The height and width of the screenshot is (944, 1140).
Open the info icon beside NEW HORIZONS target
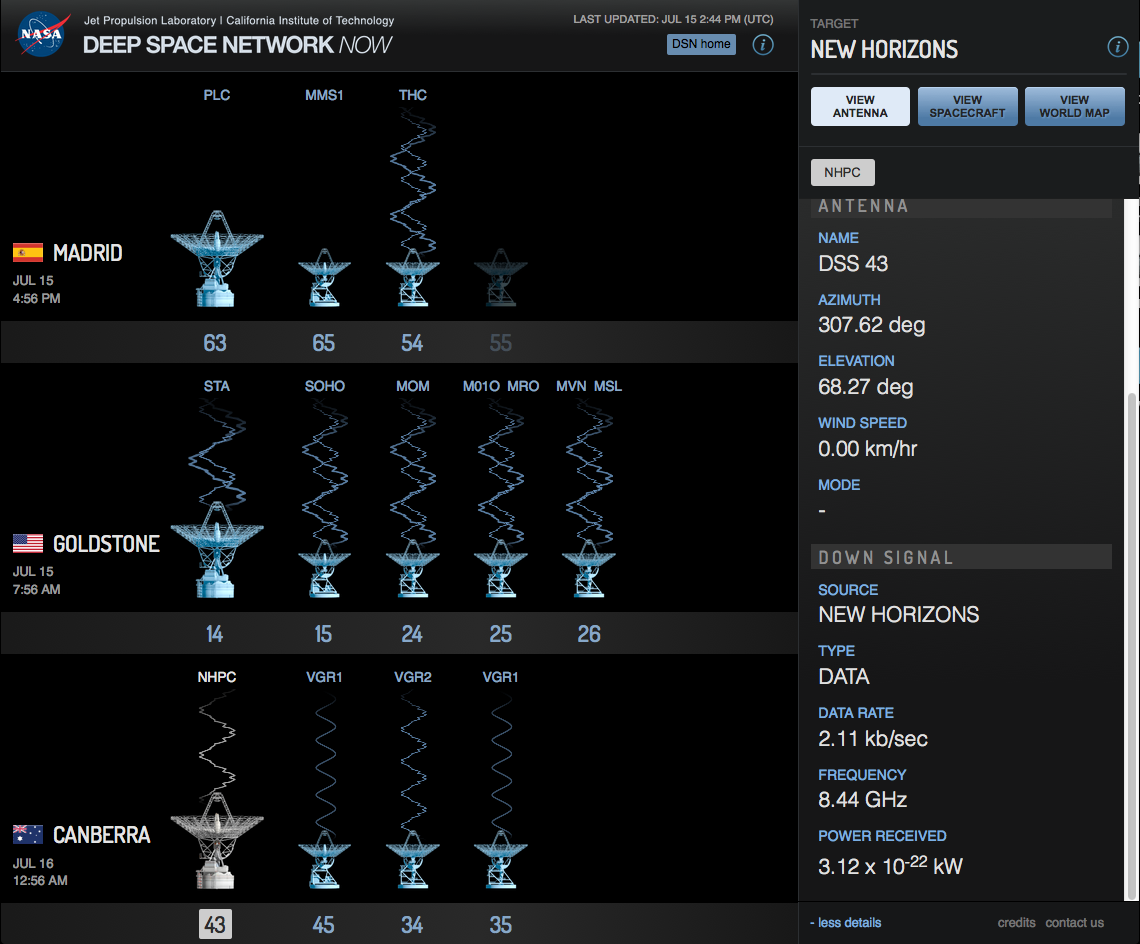(1117, 47)
